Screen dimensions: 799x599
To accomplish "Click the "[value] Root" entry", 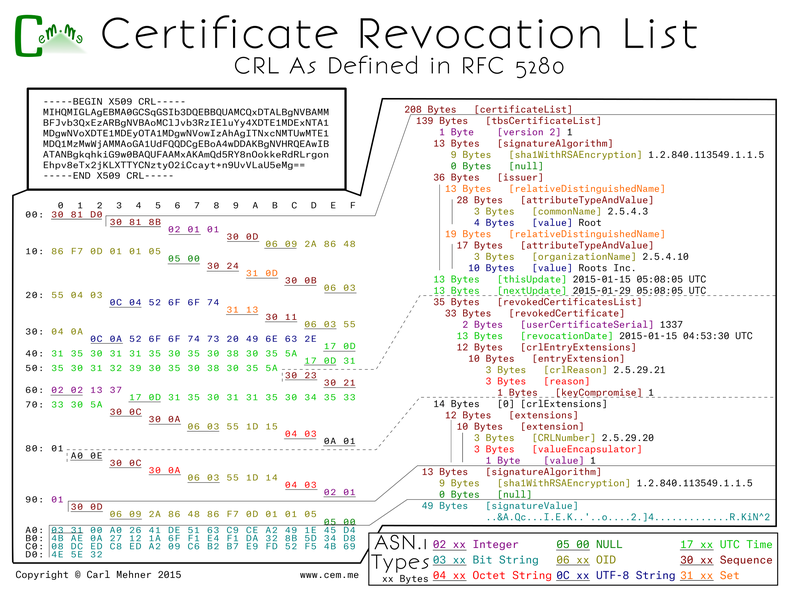I will pyautogui.click(x=566, y=223).
